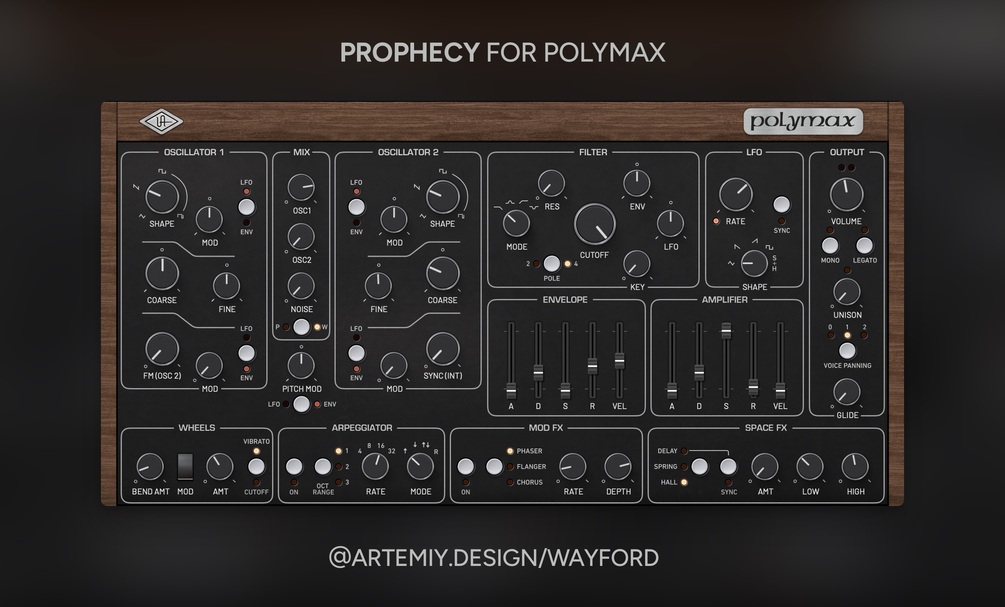Click the Mod FX Depth knob
Image resolution: width=1005 pixels, height=607 pixels.
tap(619, 467)
